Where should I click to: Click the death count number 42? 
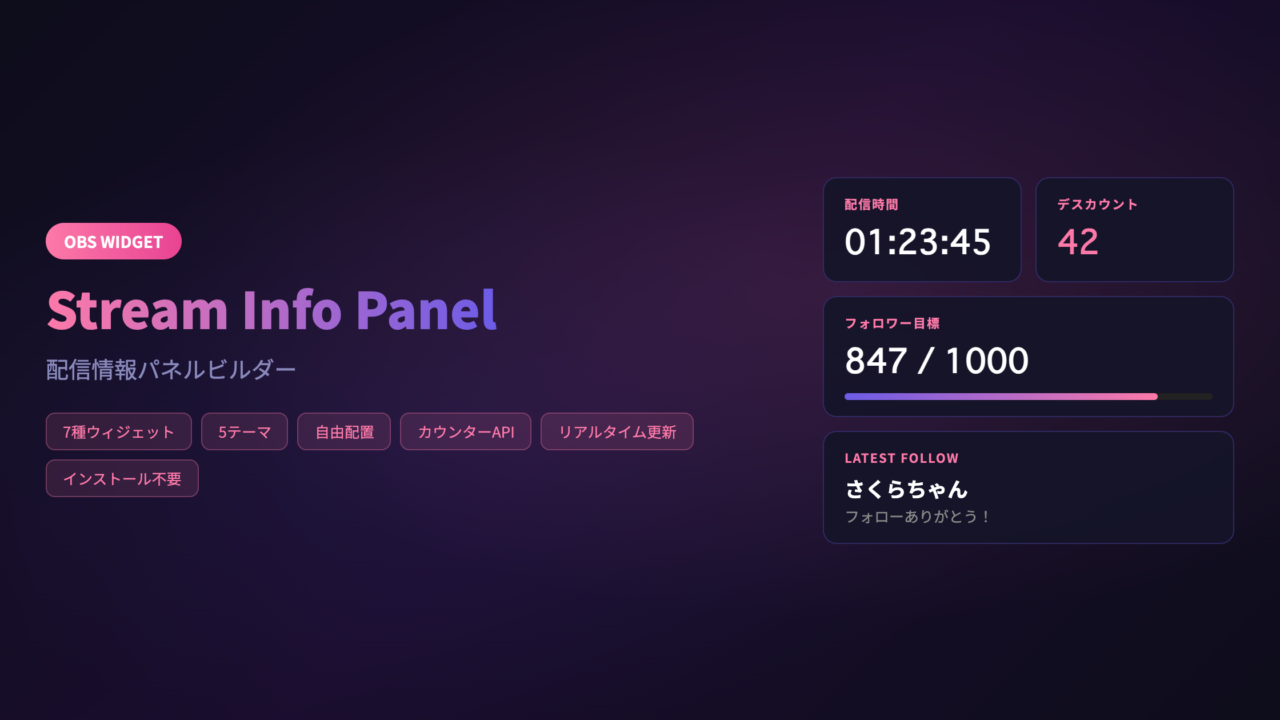(x=1077, y=242)
